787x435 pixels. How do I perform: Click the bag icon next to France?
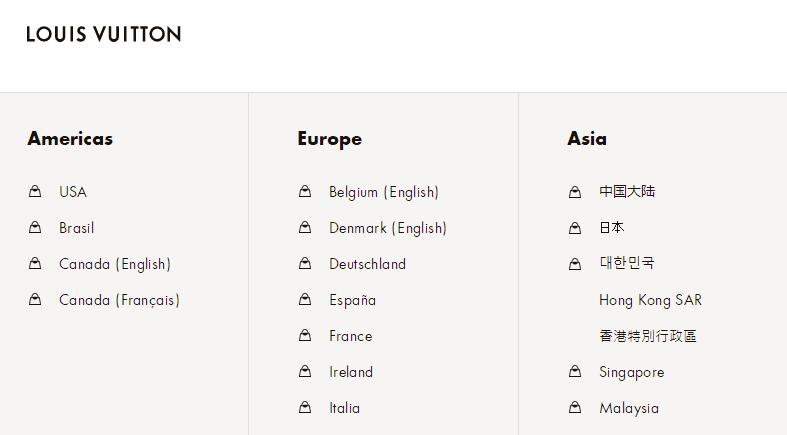coord(305,336)
